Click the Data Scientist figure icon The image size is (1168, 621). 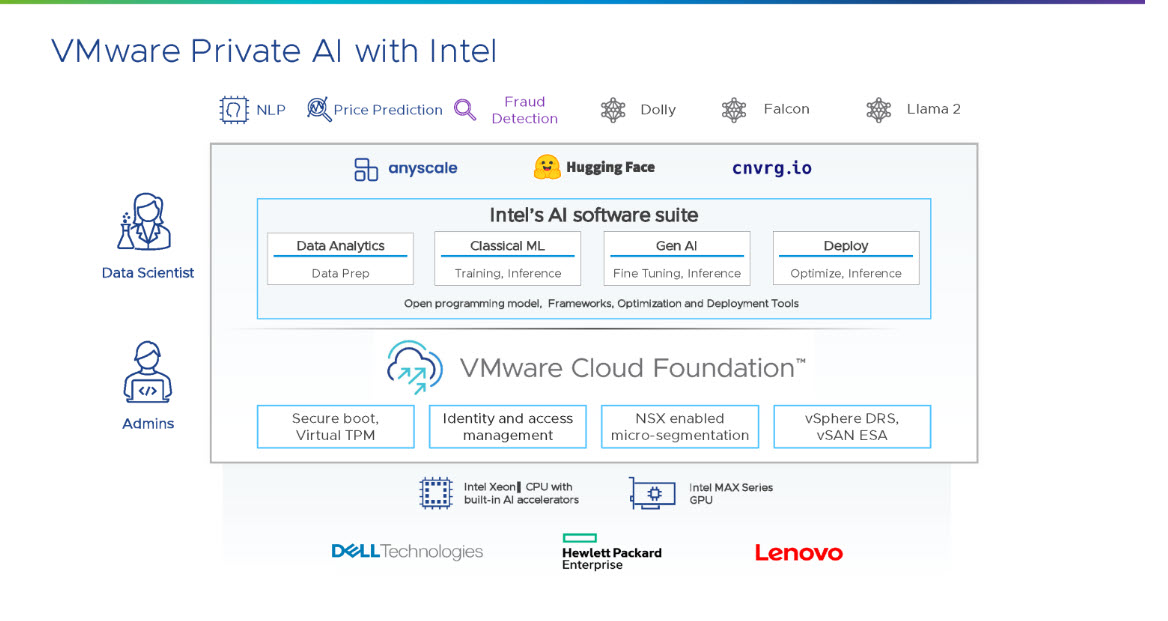145,222
